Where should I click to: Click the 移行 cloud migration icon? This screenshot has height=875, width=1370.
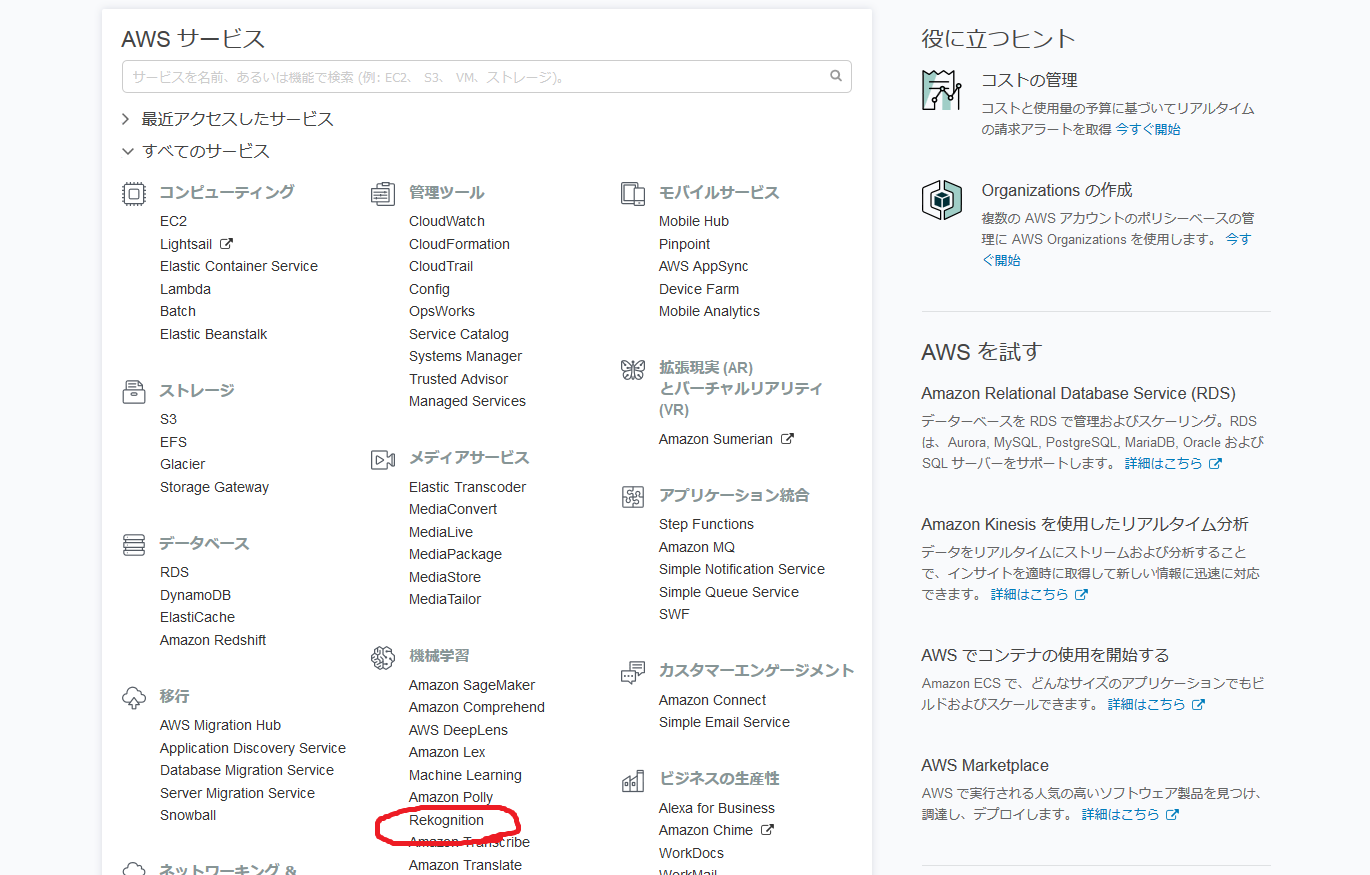click(x=134, y=697)
